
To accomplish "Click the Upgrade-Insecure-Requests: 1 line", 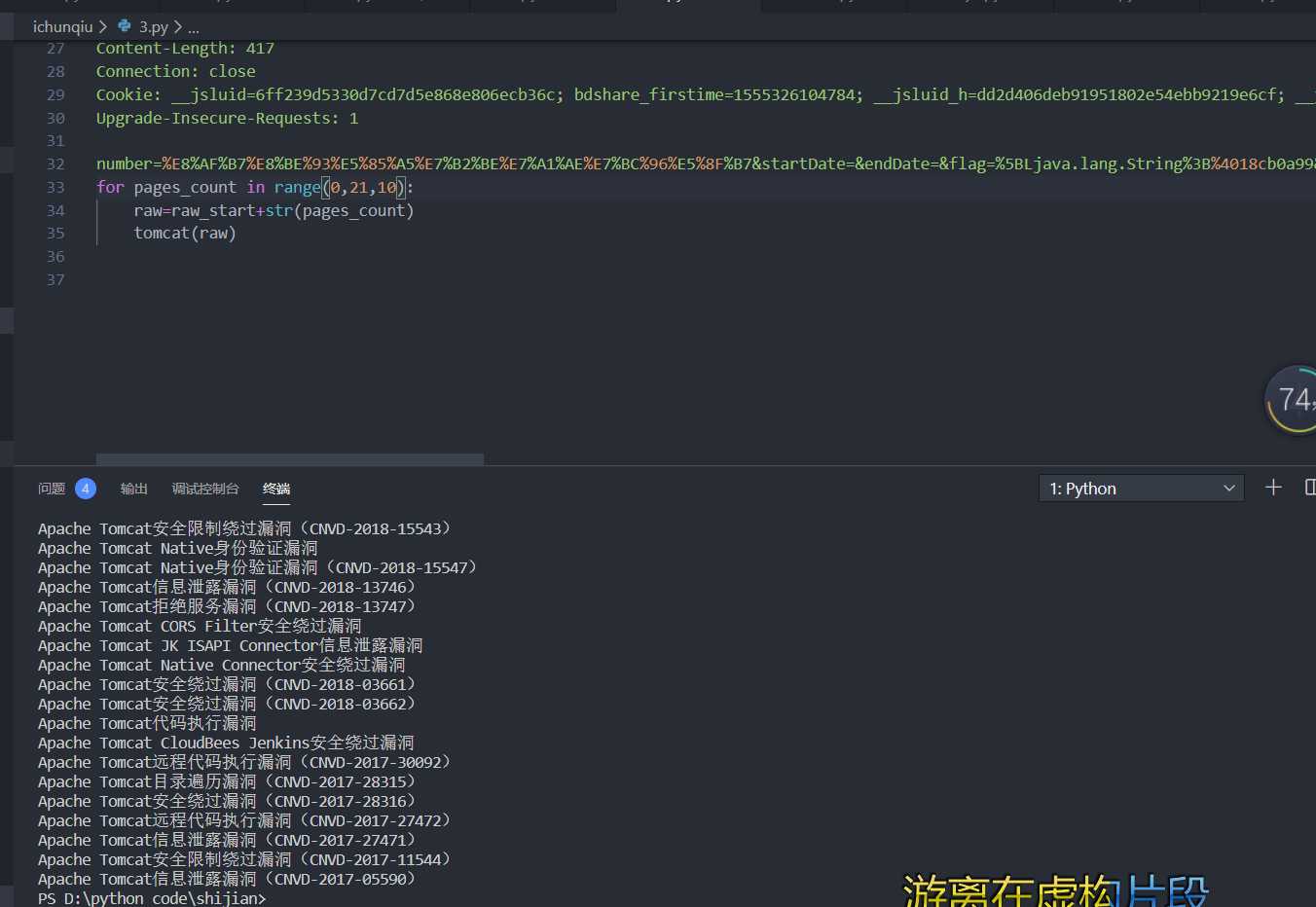I will [x=227, y=118].
